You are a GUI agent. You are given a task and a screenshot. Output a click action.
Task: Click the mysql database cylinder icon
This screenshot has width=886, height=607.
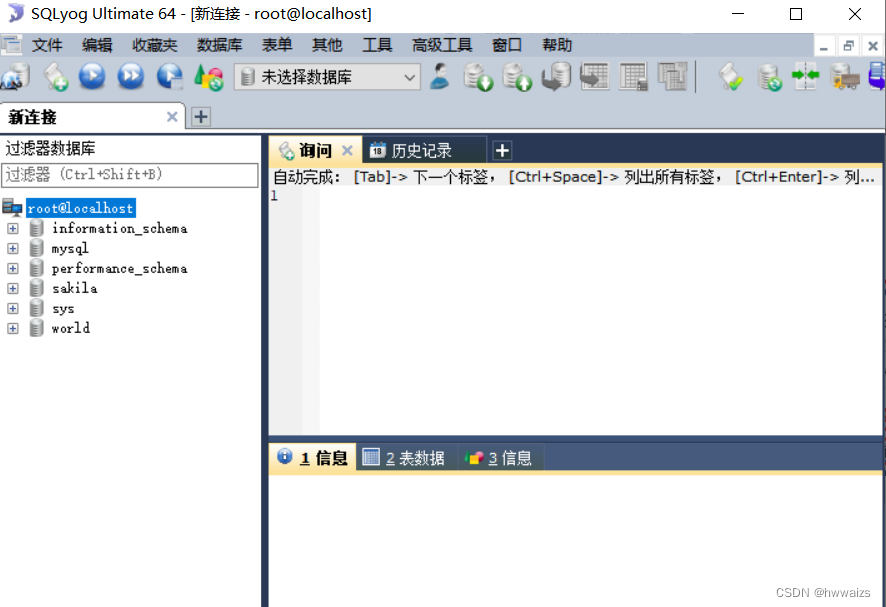tap(37, 248)
